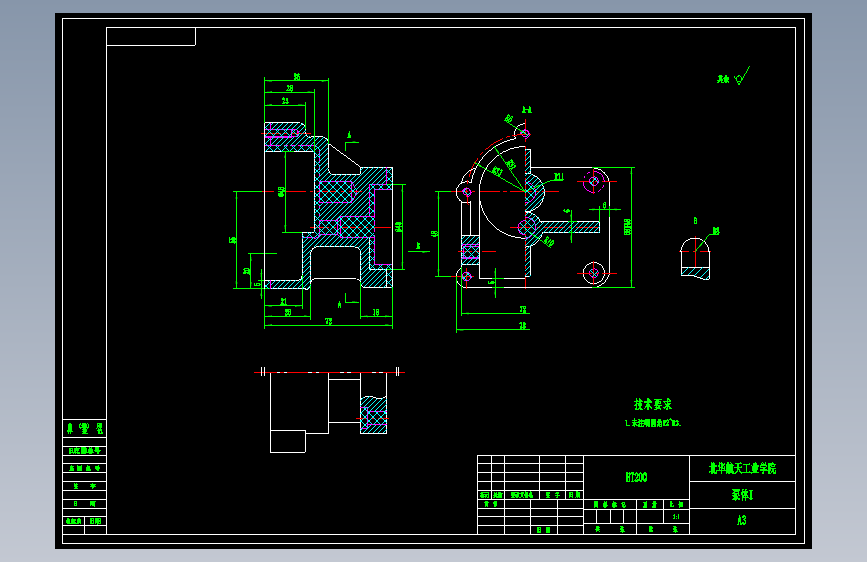867x562 pixels.
Task: Select the technical requirement note line 1
Action: coord(653,423)
